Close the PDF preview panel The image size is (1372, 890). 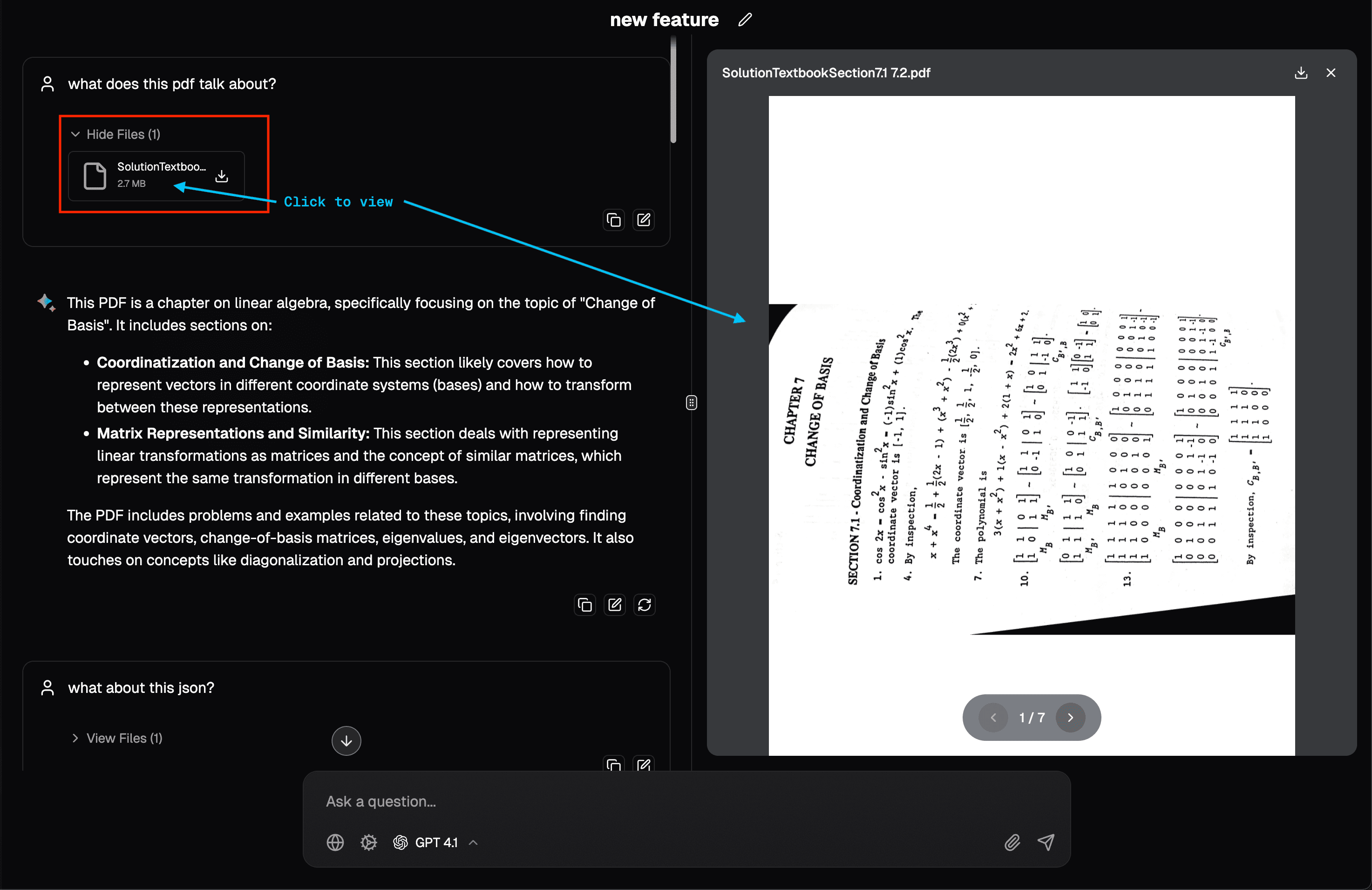click(1331, 73)
